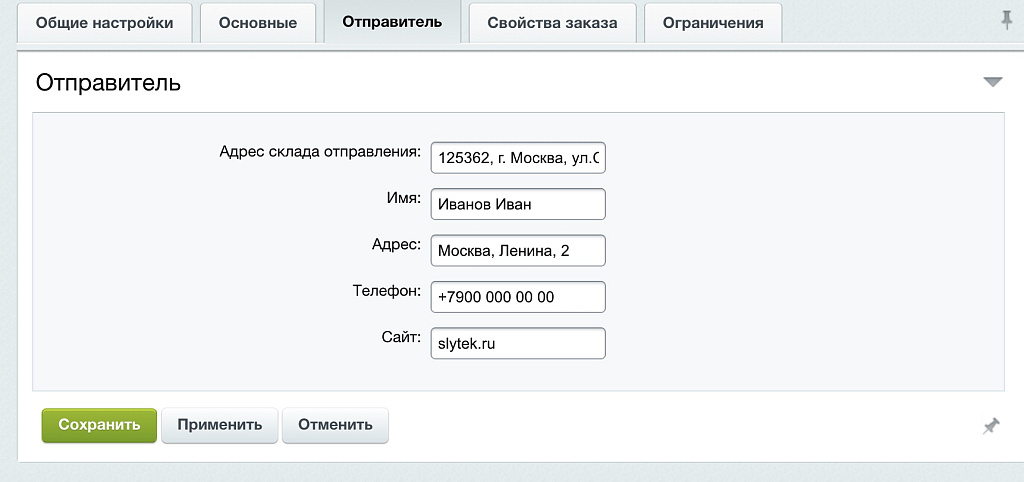Go to the Свойства заказа tab
The height and width of the screenshot is (482, 1024).
tap(552, 23)
